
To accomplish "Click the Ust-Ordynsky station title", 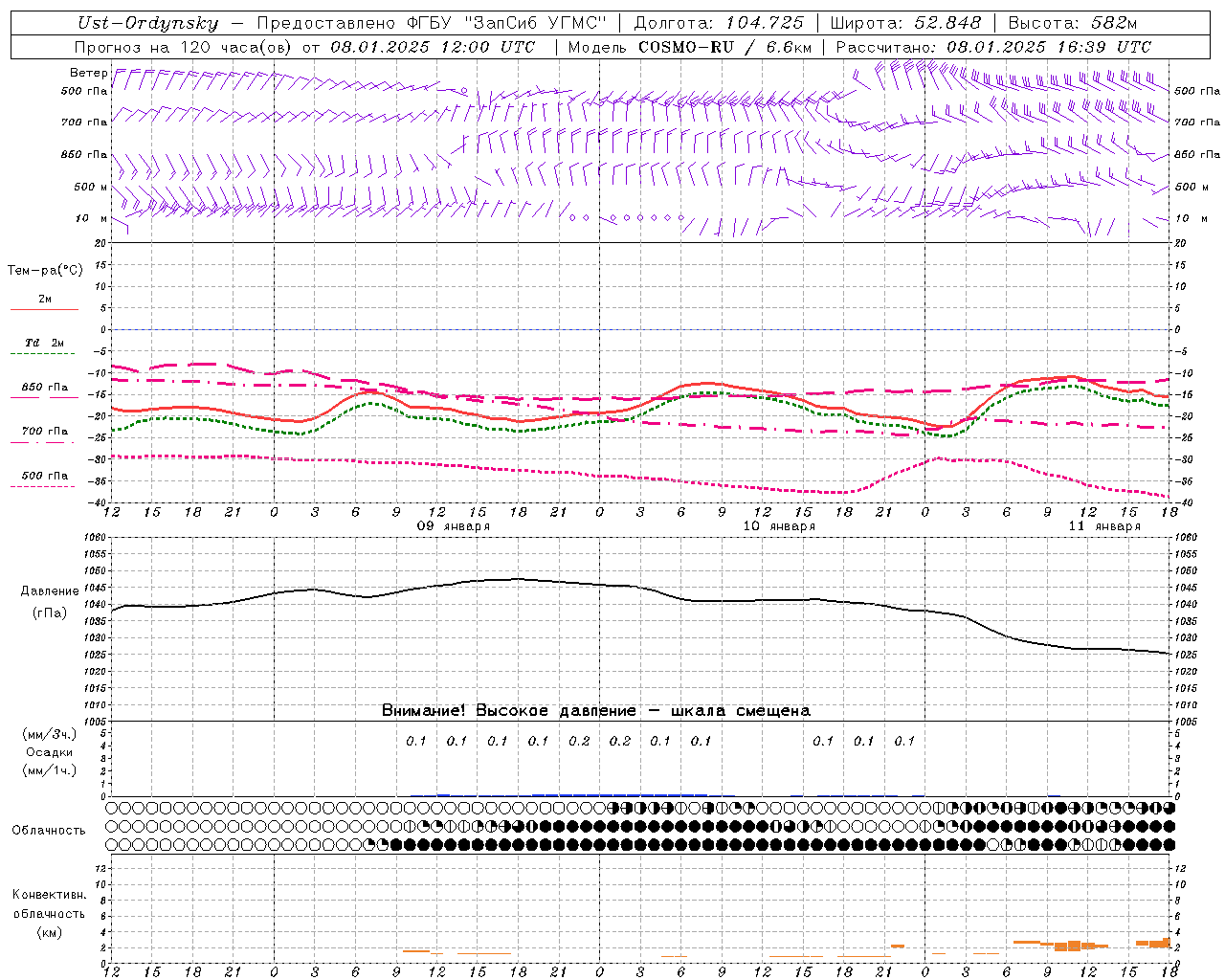I will (x=147, y=23).
